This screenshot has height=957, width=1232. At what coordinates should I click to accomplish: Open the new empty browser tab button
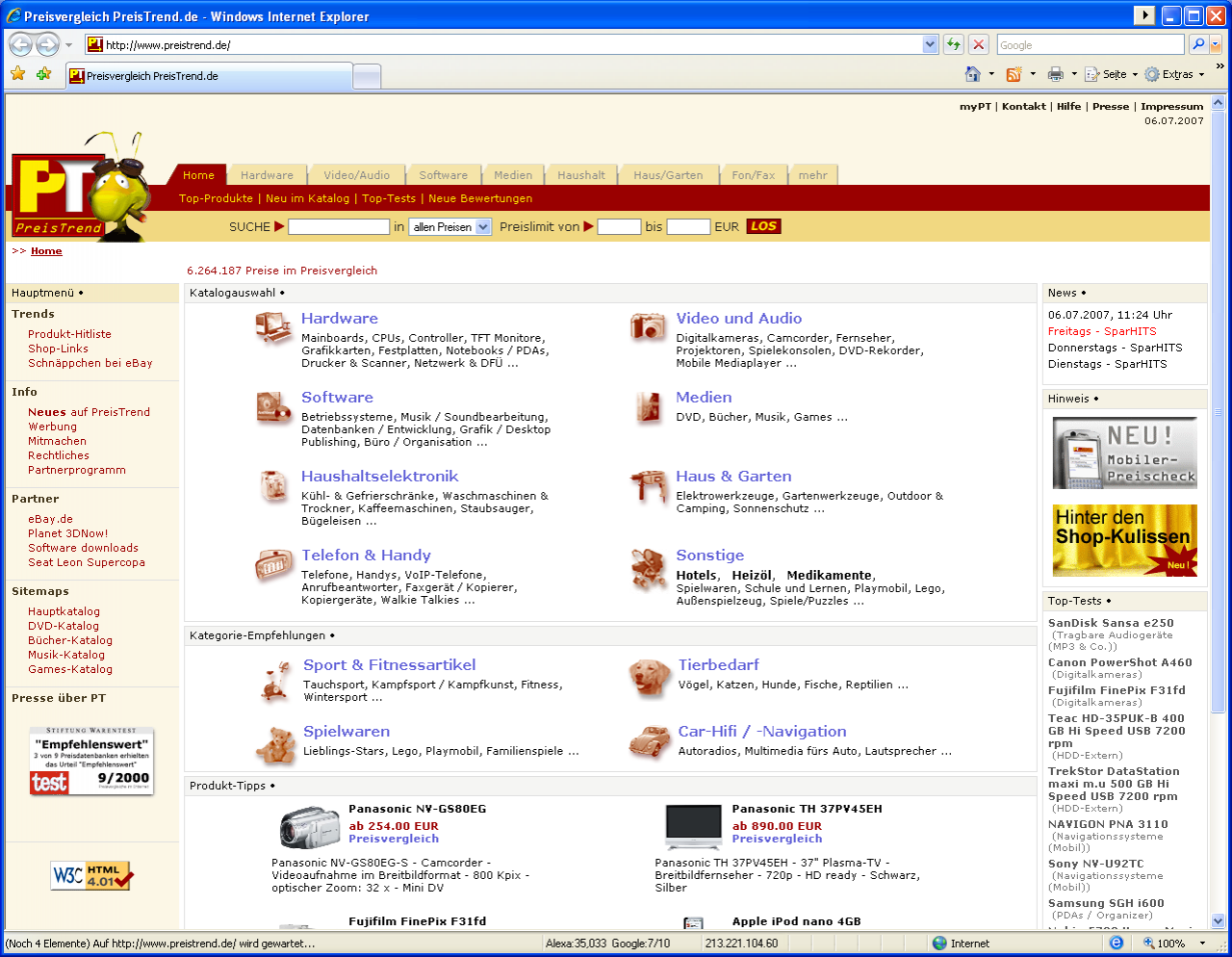(x=367, y=76)
